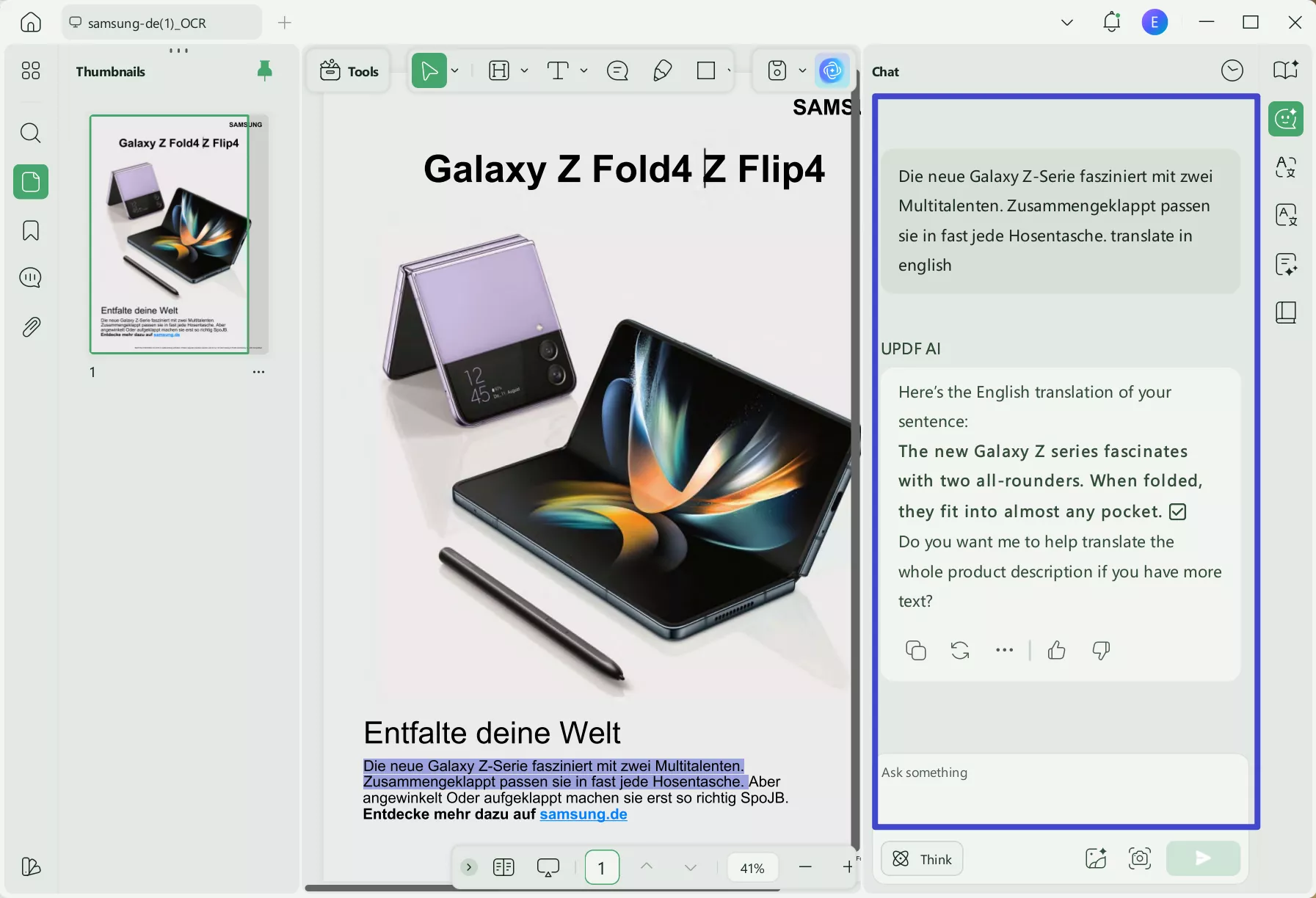Open the OCR text recognition icon
Image resolution: width=1316 pixels, height=898 pixels.
click(x=1286, y=167)
